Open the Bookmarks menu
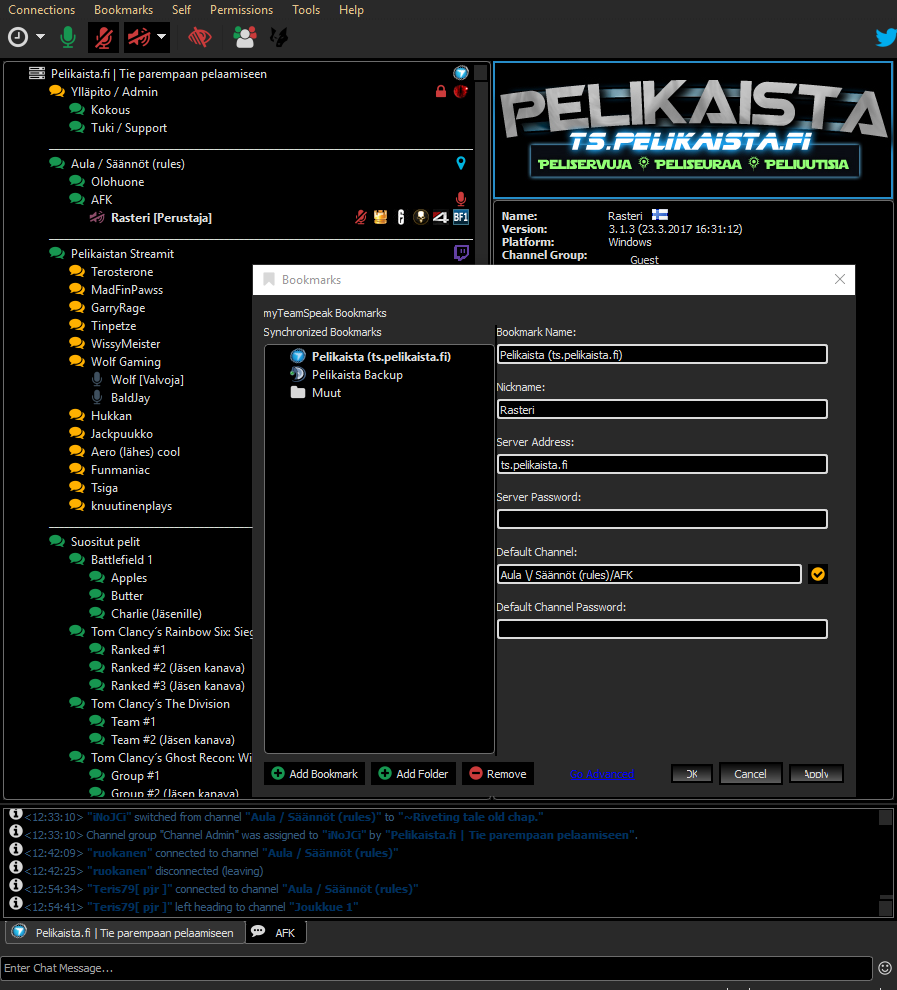The image size is (897, 990). point(123,10)
